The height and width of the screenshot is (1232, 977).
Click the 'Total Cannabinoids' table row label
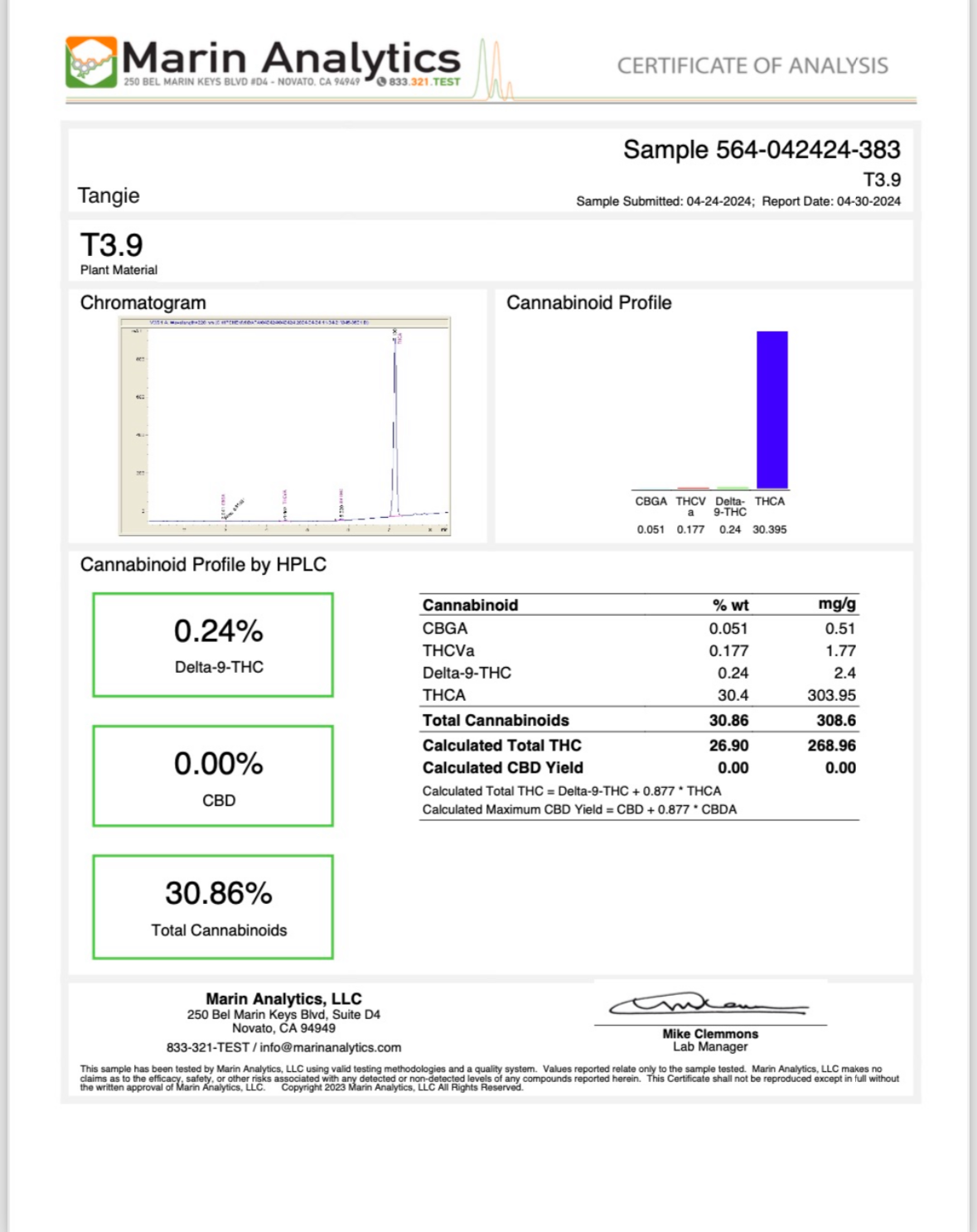click(x=496, y=721)
